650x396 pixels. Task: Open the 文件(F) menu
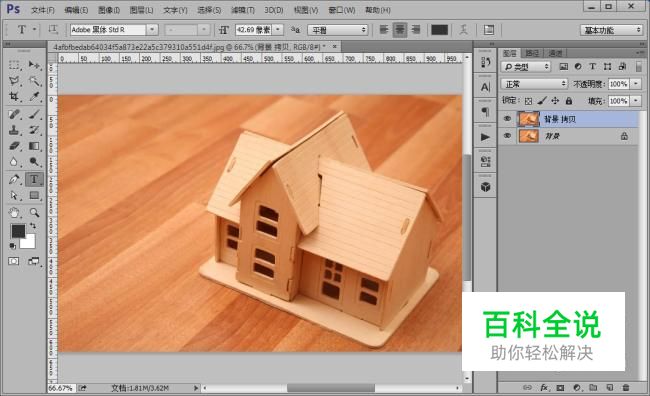click(43, 10)
